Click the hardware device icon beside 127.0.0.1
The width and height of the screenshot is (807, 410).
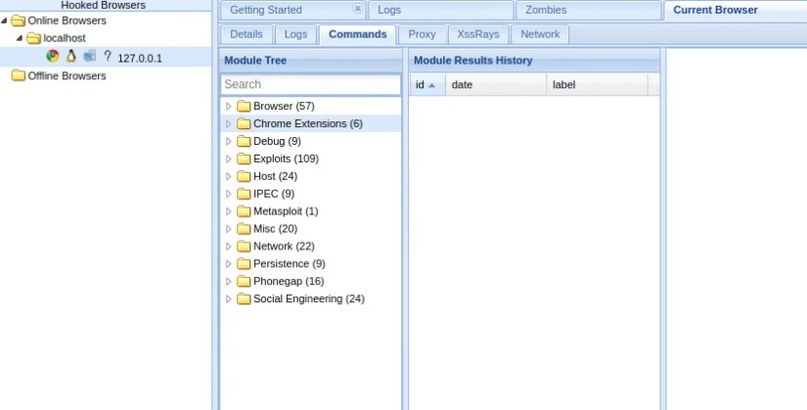[x=90, y=56]
